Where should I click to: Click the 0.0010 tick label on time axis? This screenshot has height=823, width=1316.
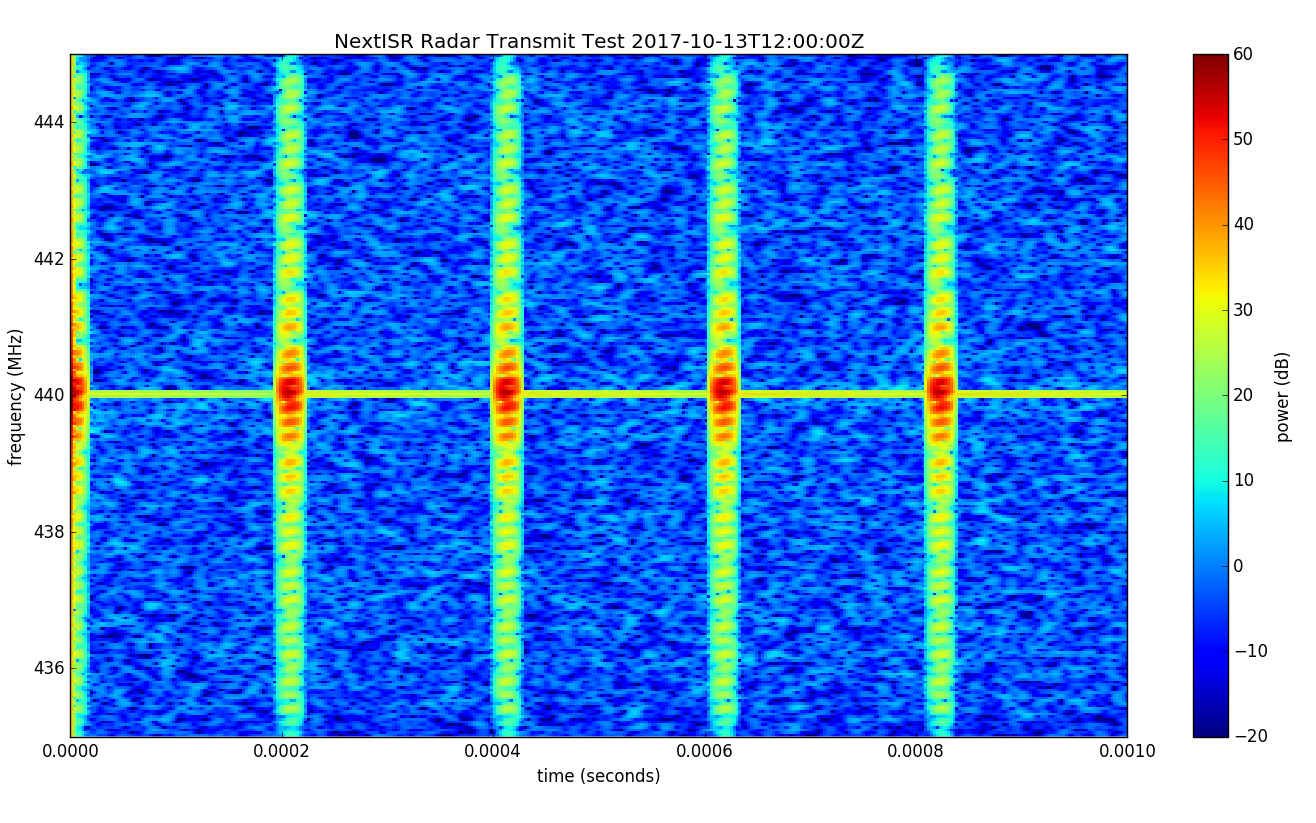[x=1126, y=751]
